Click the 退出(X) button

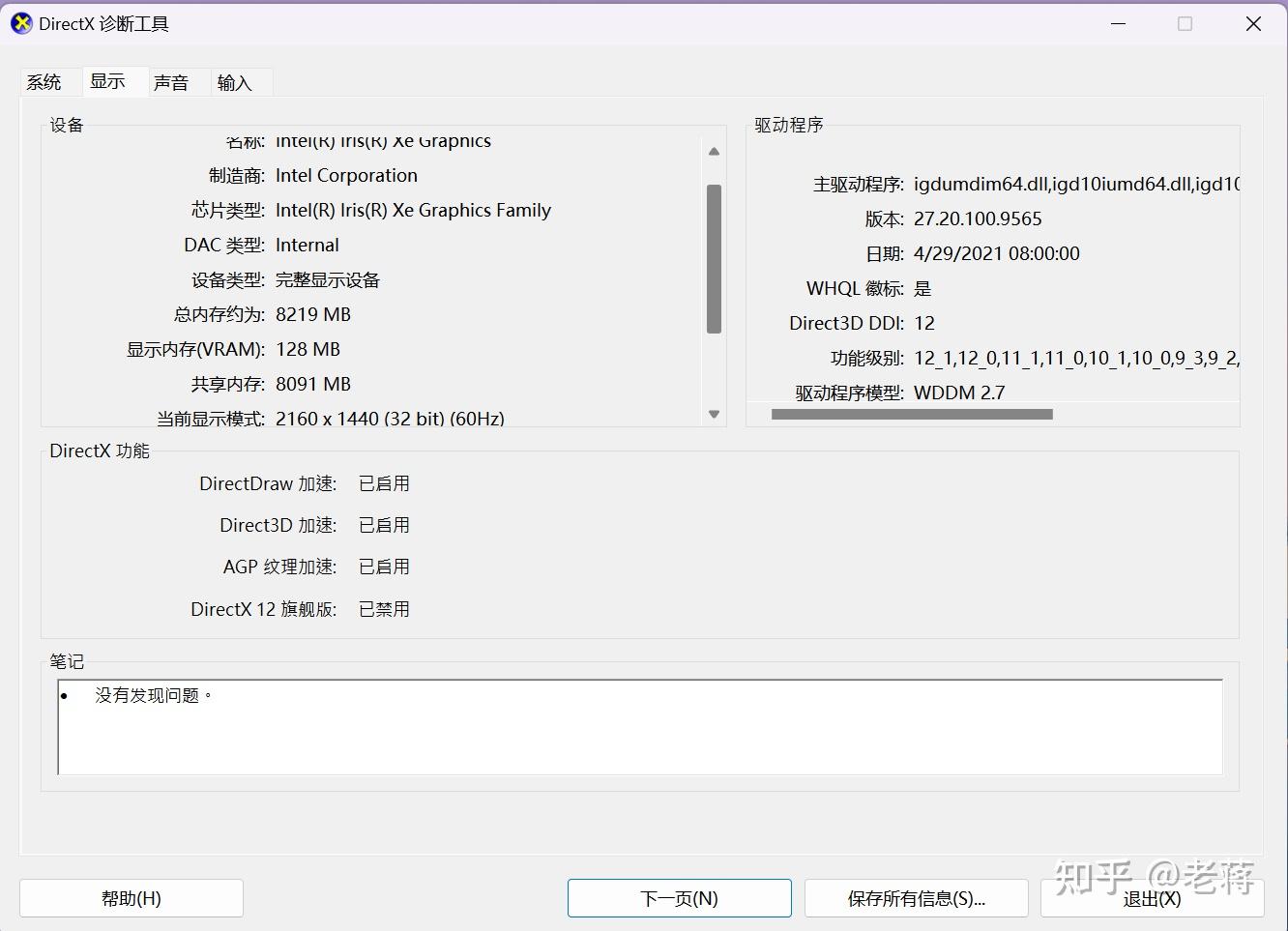click(x=1153, y=898)
